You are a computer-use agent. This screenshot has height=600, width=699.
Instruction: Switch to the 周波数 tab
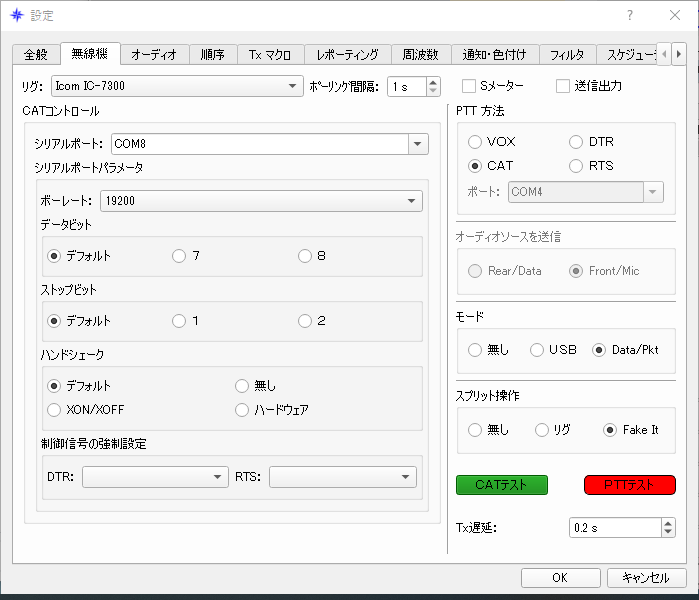pyautogui.click(x=420, y=55)
